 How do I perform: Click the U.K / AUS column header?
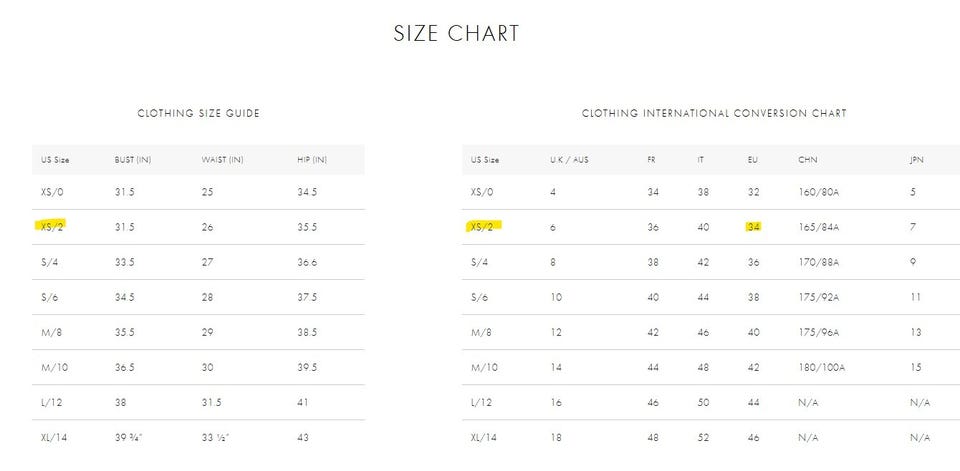[x=571, y=160]
